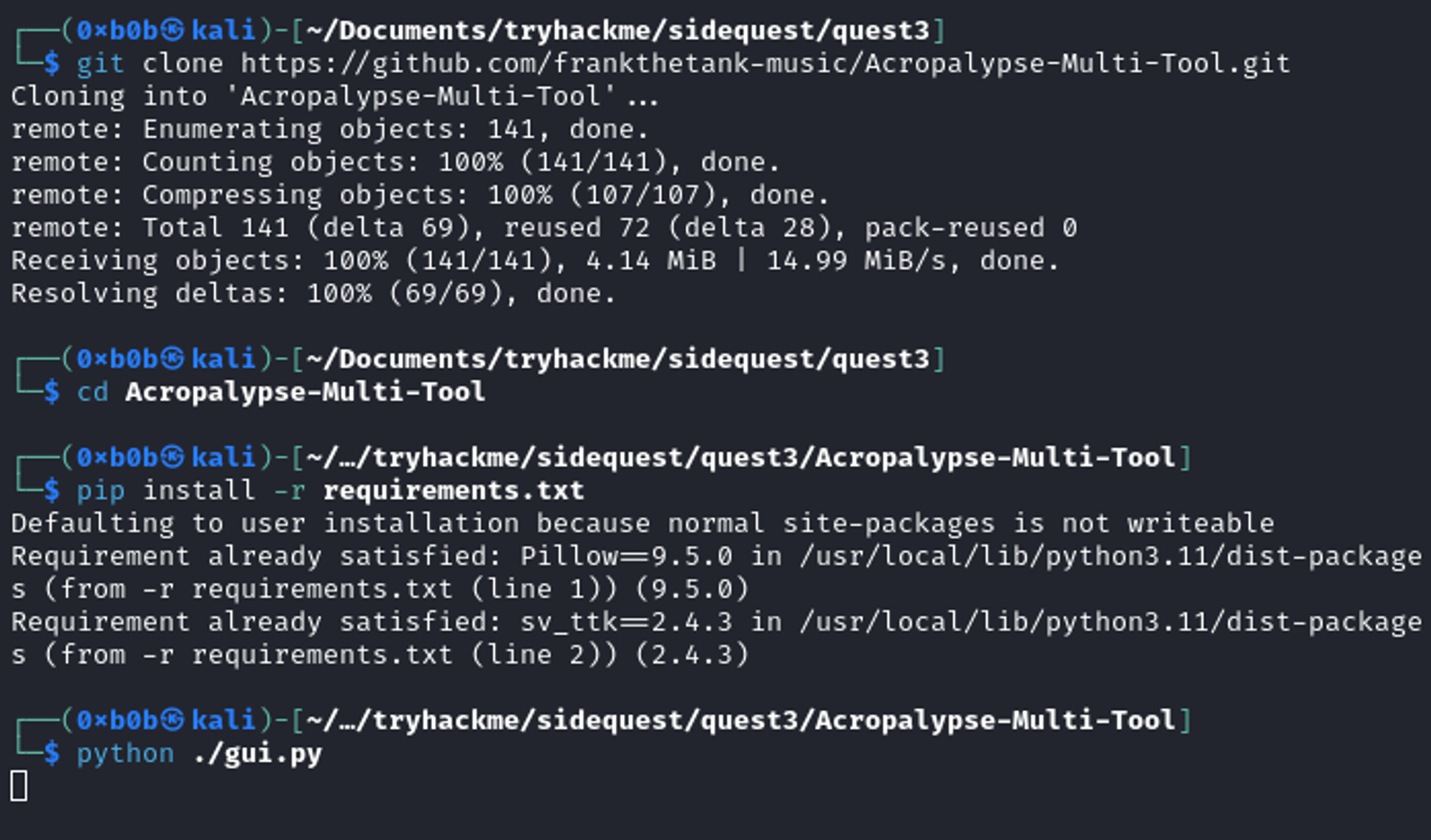Viewport: 1431px width, 840px height.
Task: Click the 'Pillow==9.5.0' package text
Action: coord(626,557)
